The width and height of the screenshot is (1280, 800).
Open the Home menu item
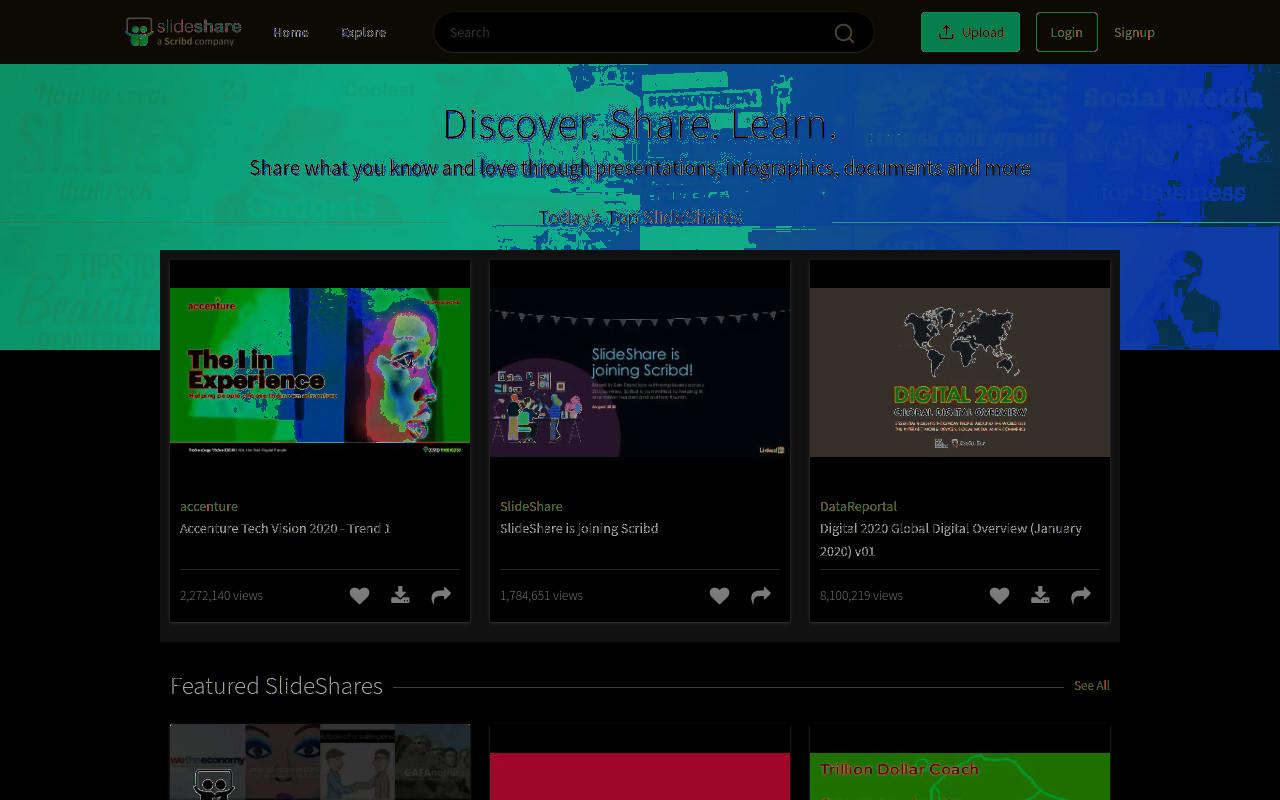click(291, 32)
